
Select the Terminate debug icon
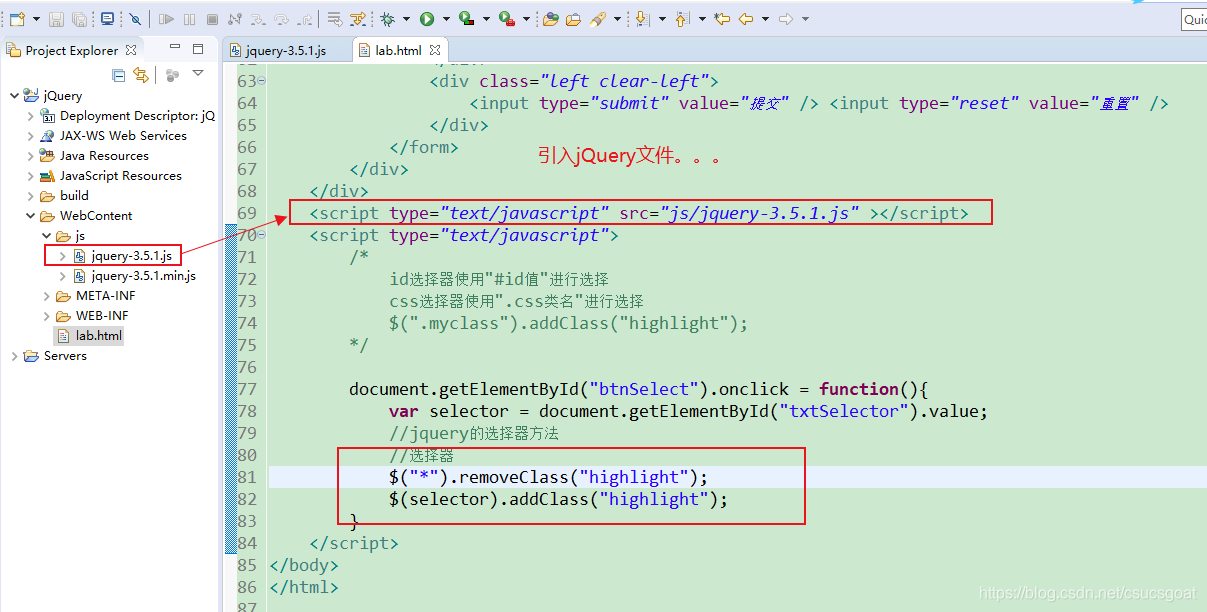click(211, 18)
